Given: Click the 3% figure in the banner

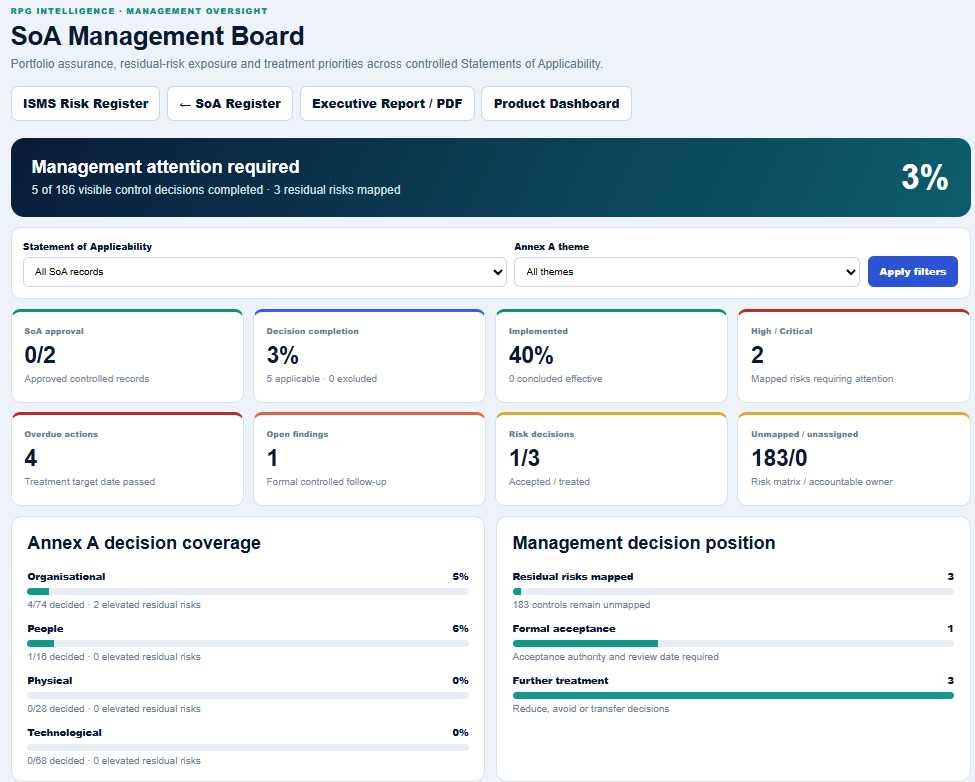Looking at the screenshot, I should tap(925, 177).
